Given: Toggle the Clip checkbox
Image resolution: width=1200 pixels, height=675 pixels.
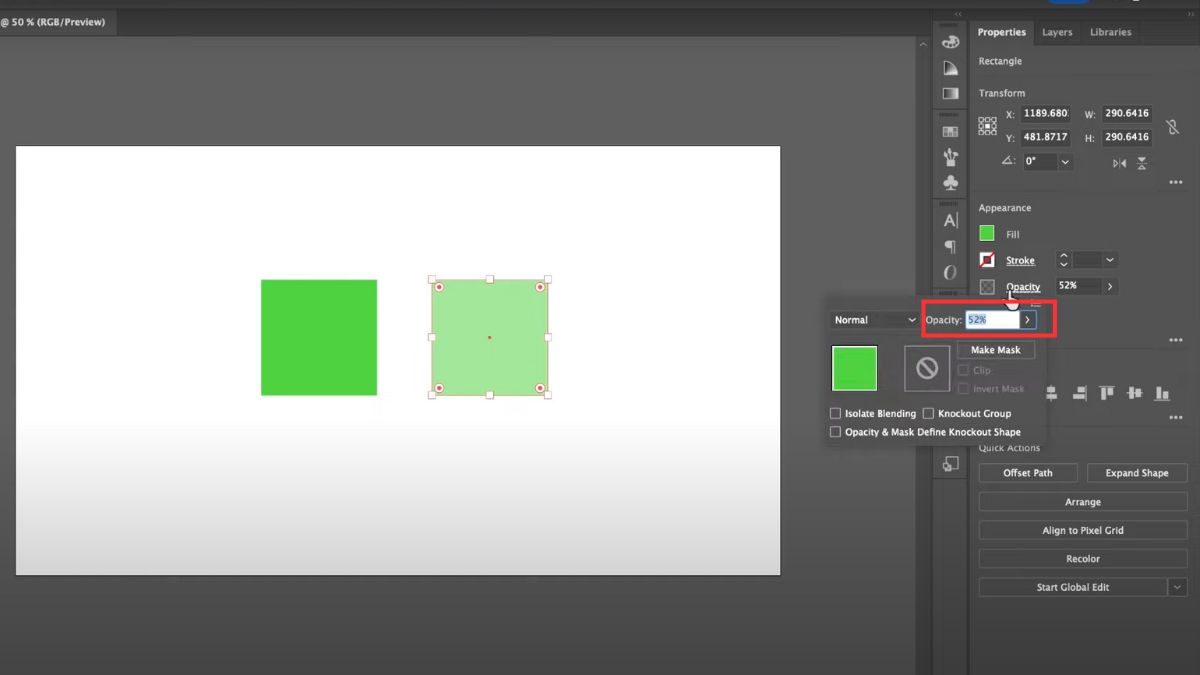Looking at the screenshot, I should pos(963,370).
